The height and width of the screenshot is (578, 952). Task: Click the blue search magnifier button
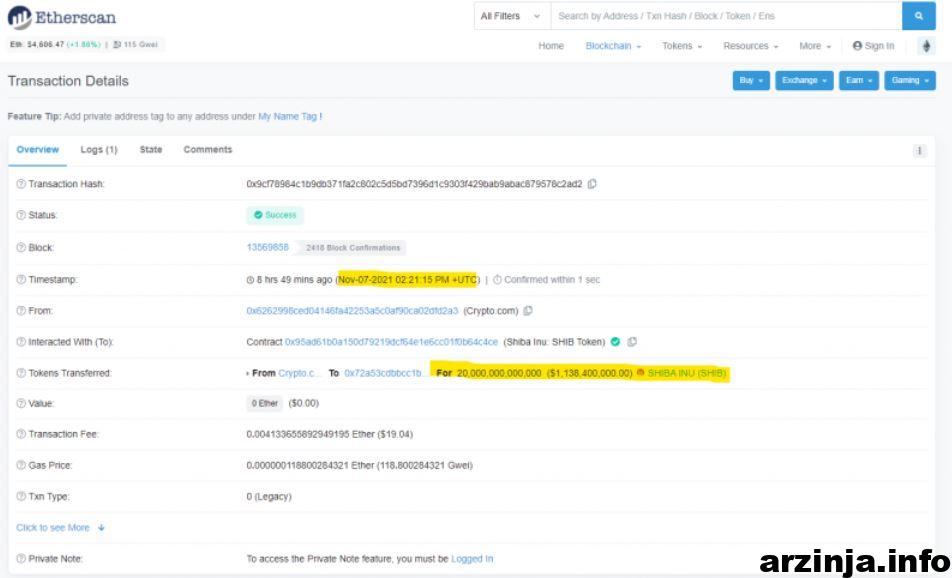pyautogui.click(x=919, y=16)
